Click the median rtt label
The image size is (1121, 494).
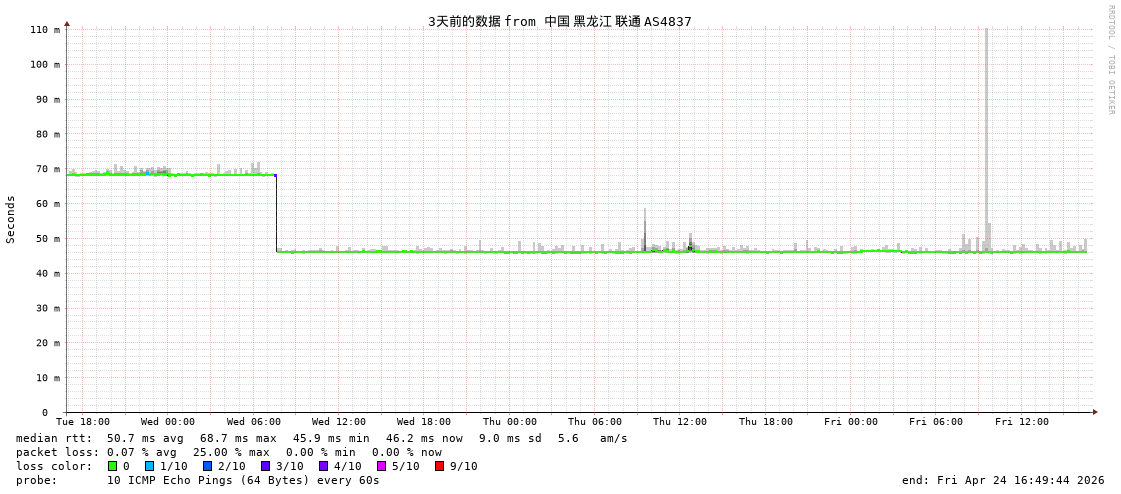point(54,438)
